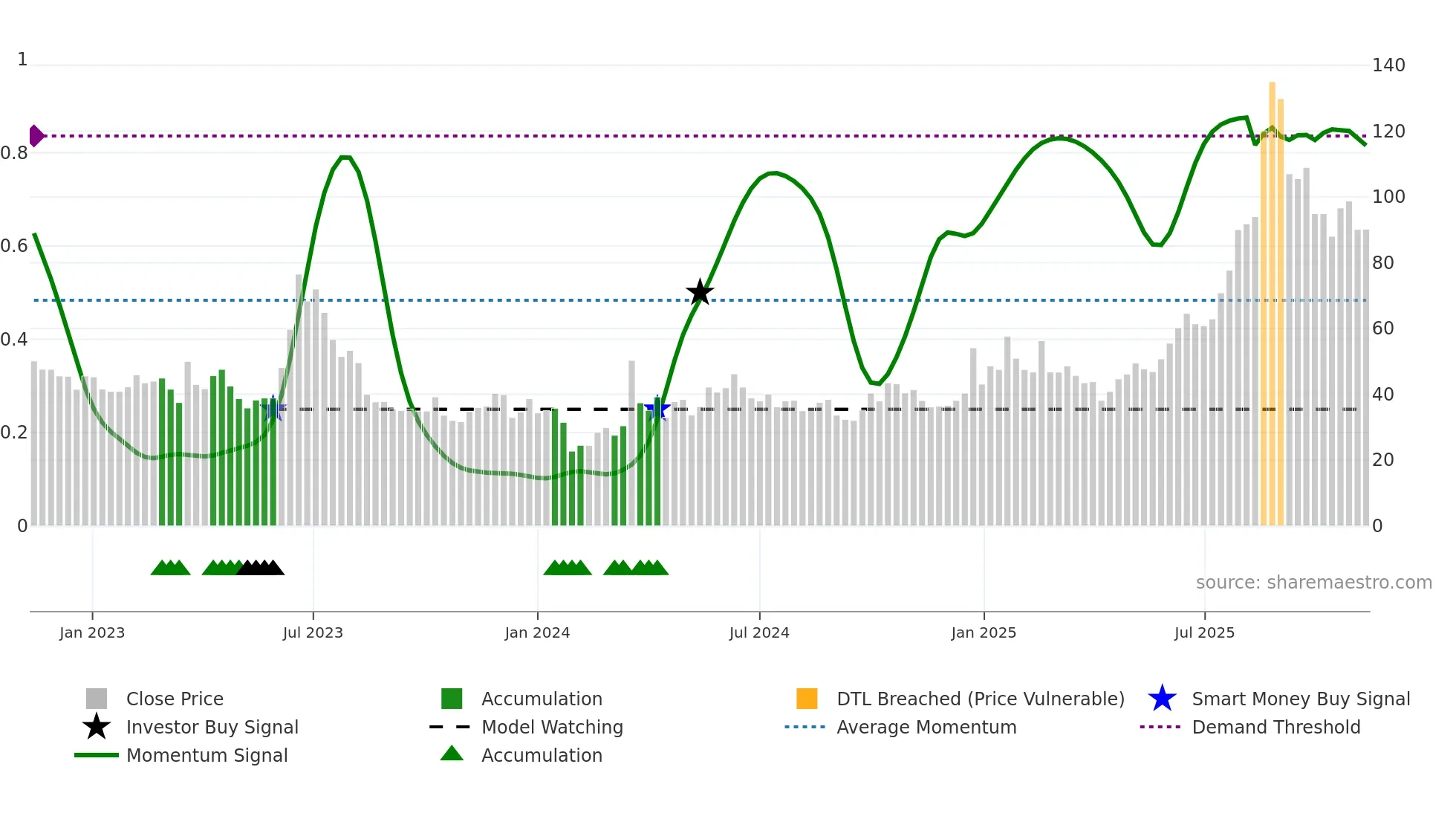1456x819 pixels.
Task: Click the blue Smart Money star near April 2024
Action: pyautogui.click(x=657, y=408)
